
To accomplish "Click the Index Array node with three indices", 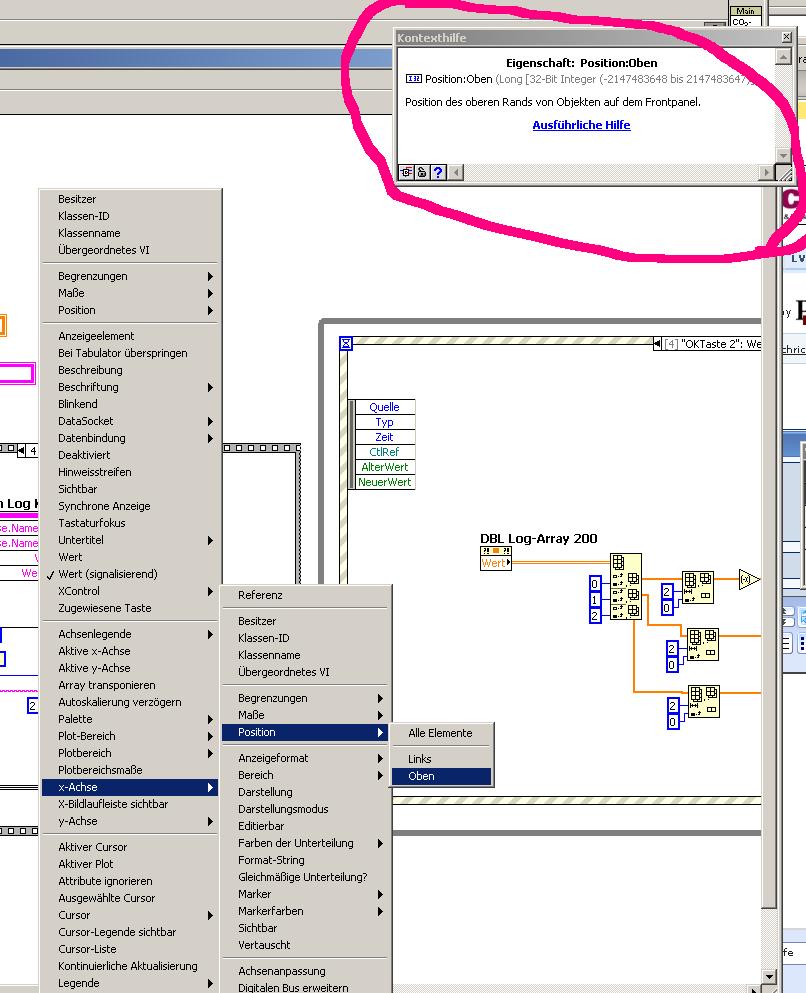I will click(x=625, y=587).
